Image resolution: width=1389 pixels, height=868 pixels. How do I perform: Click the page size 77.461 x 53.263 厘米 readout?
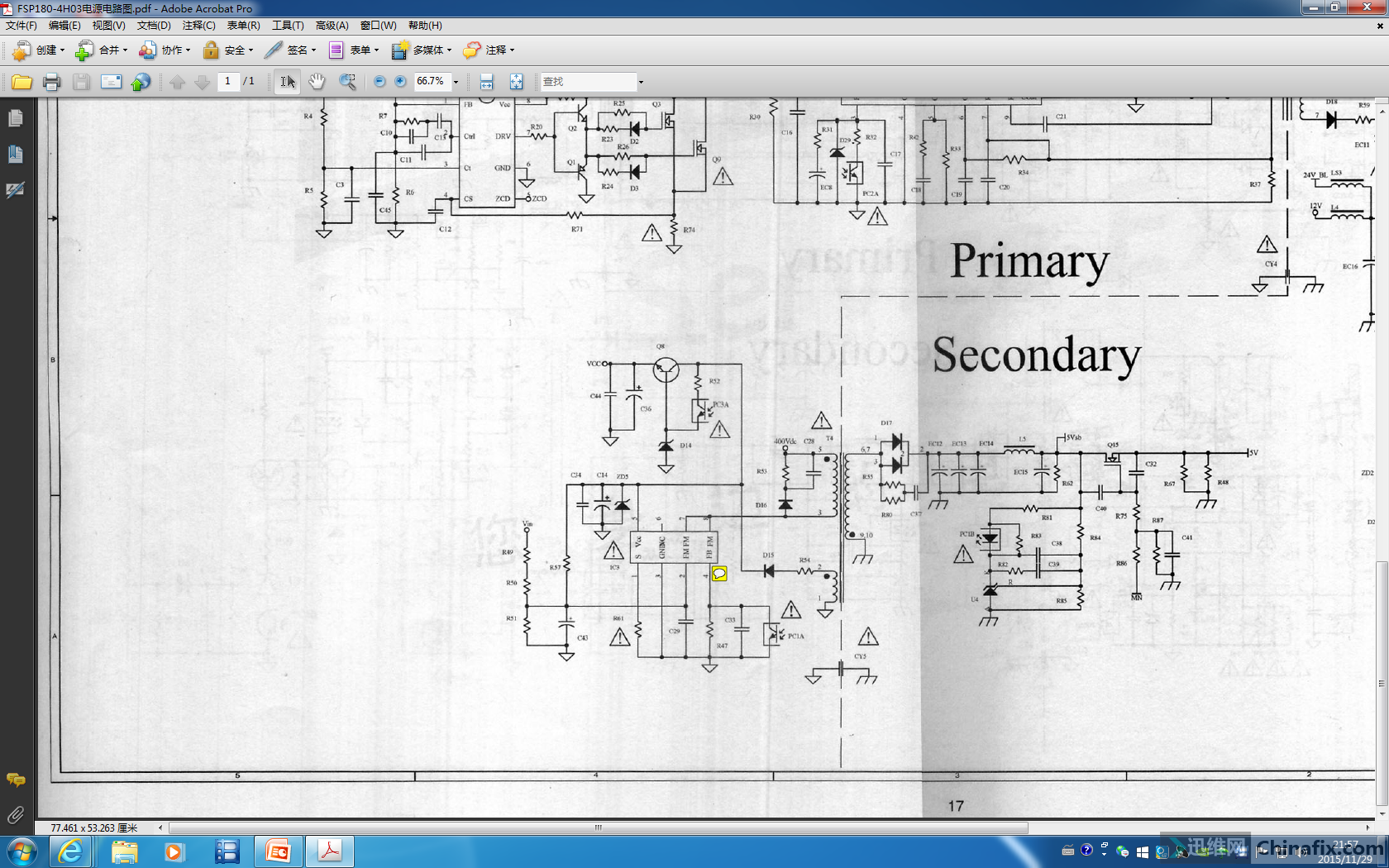click(94, 827)
